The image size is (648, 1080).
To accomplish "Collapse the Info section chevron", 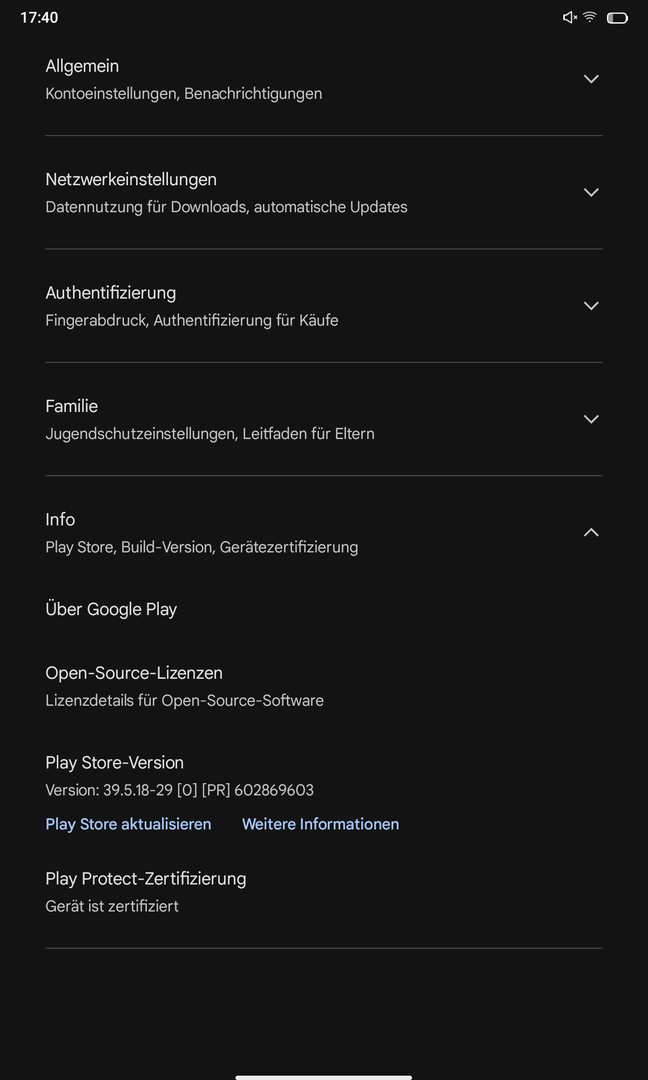I will (x=591, y=532).
